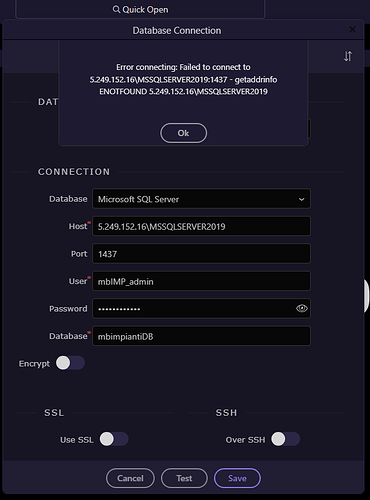This screenshot has width=370, height=500.
Task: Click the Microsoft SQL Server dropdown chevron
Action: [301, 199]
